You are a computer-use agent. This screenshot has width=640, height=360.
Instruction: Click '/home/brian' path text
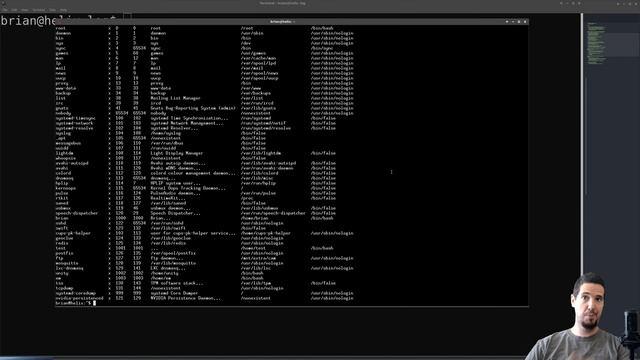[x=254, y=218]
